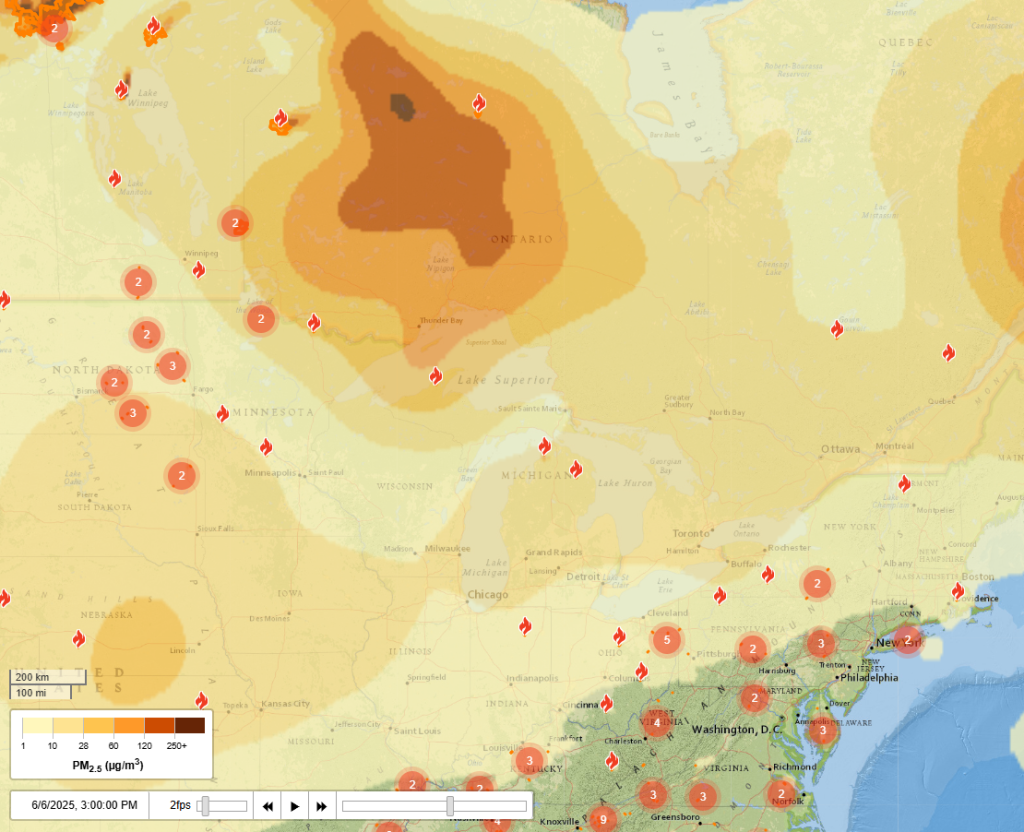The width and height of the screenshot is (1024, 832).
Task: Step forward with the fast-forward button
Action: click(321, 805)
